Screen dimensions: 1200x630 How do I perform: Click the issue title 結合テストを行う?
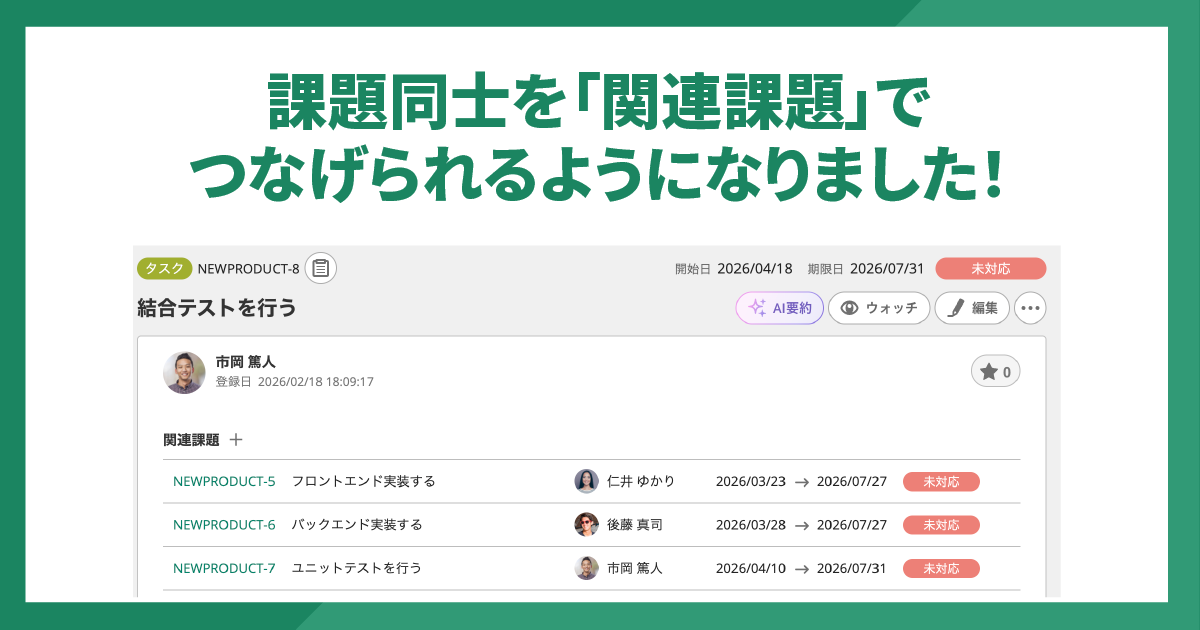(x=217, y=308)
